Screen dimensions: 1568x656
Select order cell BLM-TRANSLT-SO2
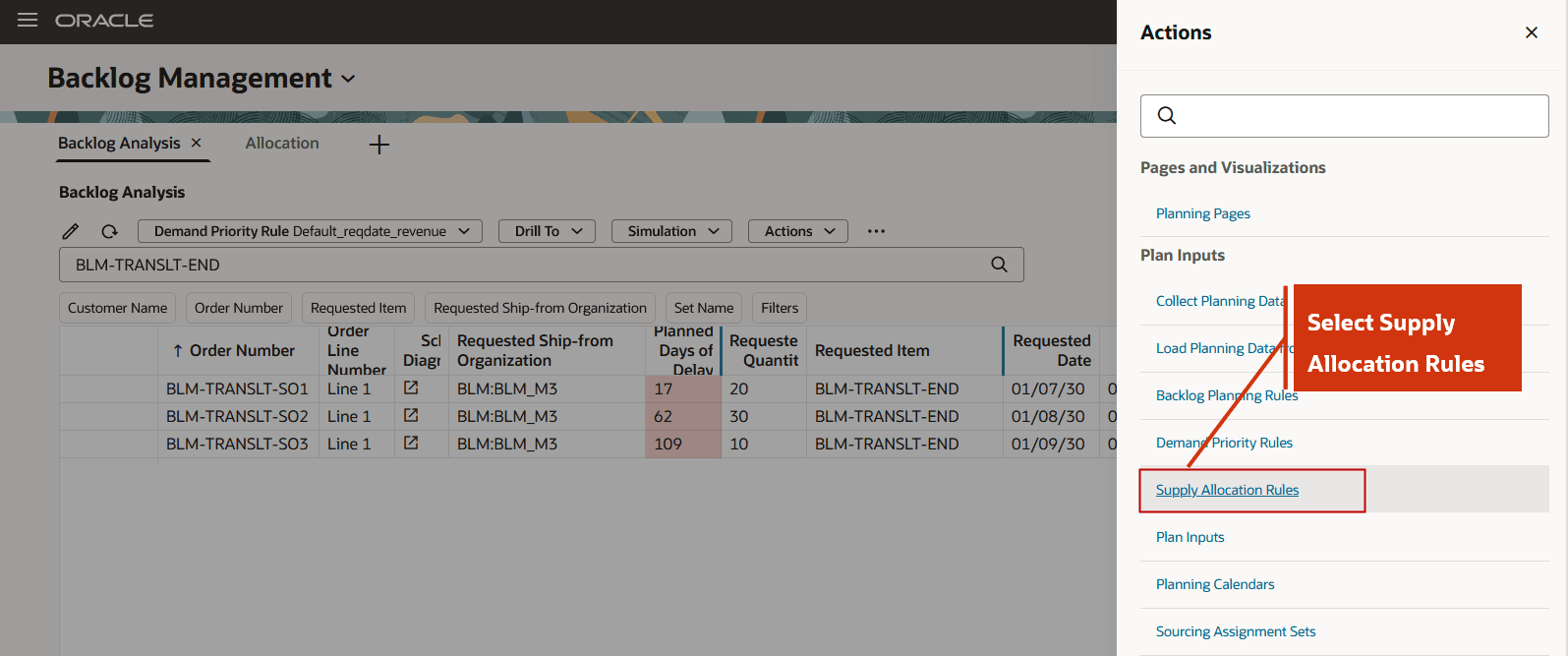(237, 416)
